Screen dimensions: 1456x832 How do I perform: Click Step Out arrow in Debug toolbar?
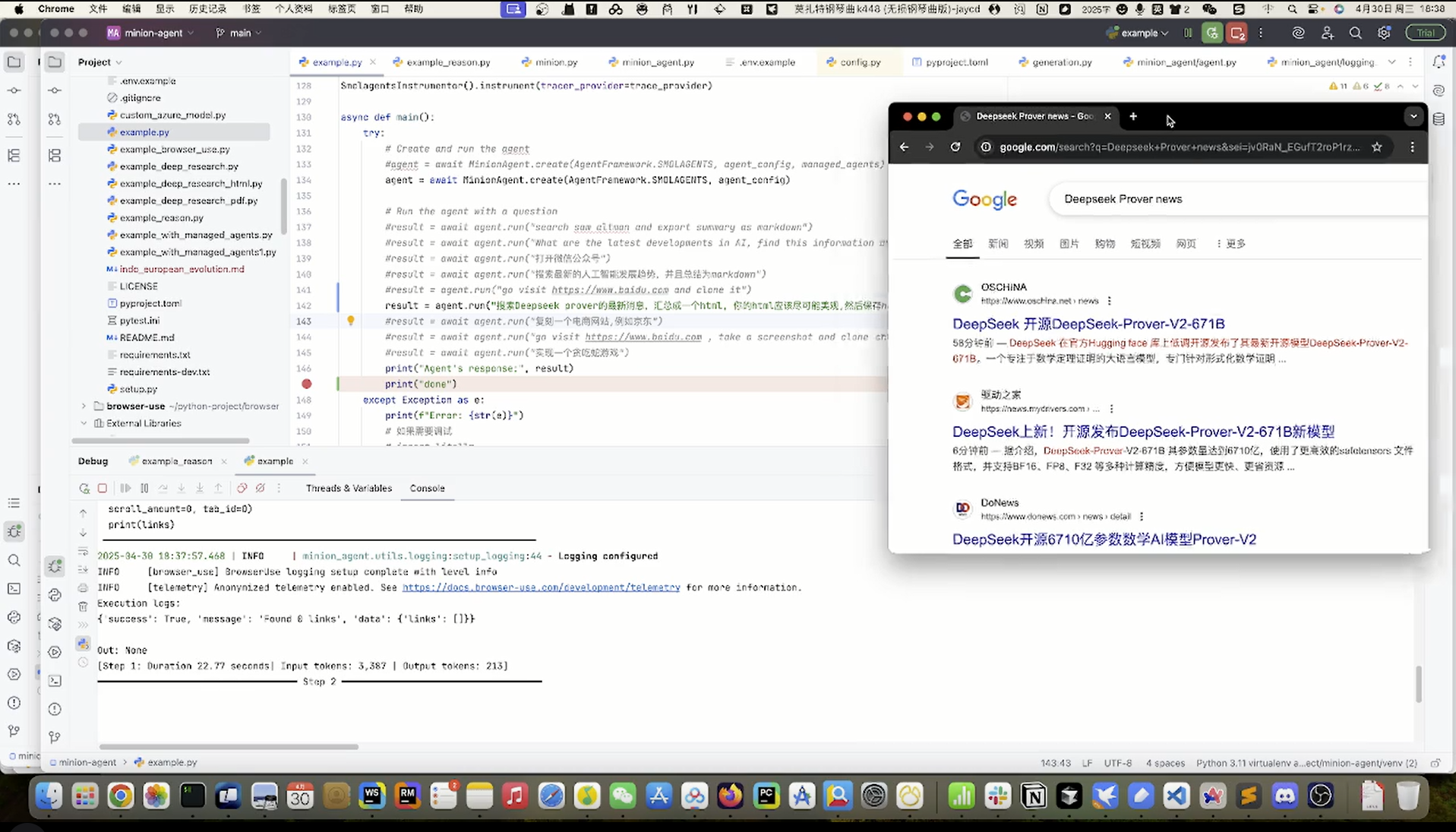point(218,489)
